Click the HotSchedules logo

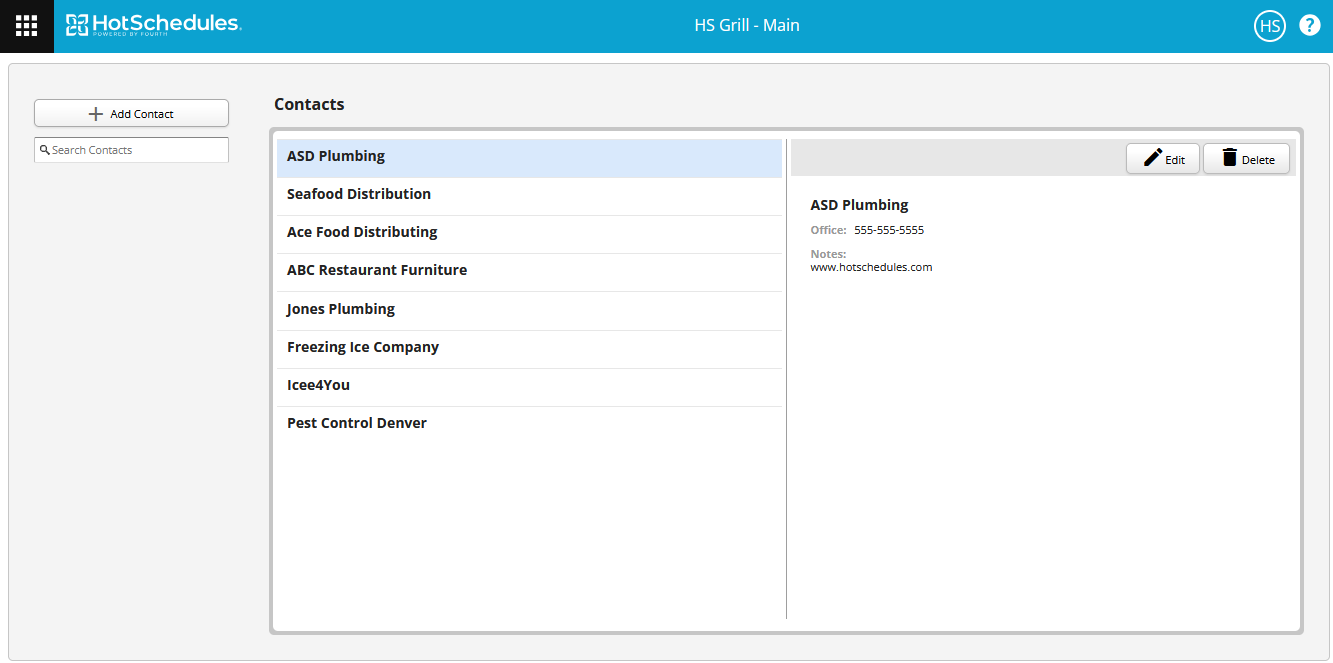point(153,25)
